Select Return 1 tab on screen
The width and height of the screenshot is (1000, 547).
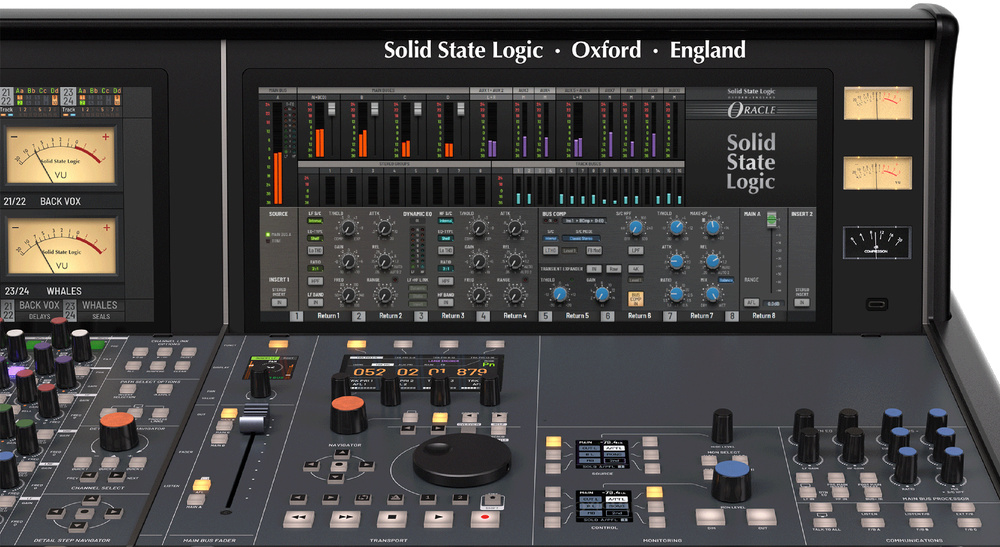[x=328, y=316]
